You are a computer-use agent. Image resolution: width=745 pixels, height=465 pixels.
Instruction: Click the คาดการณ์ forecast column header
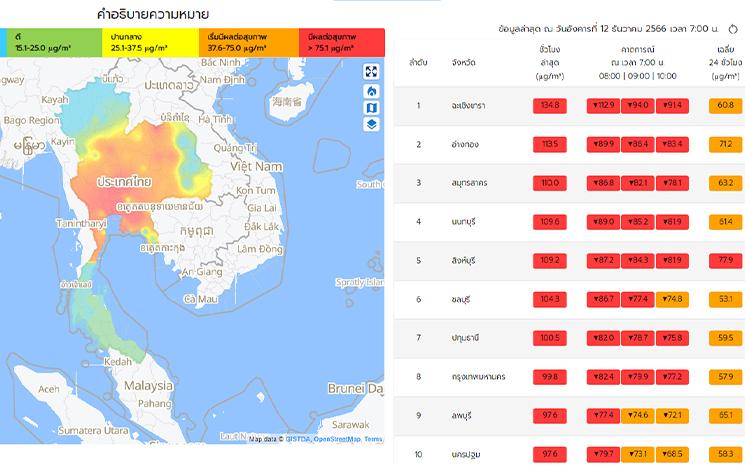[638, 62]
